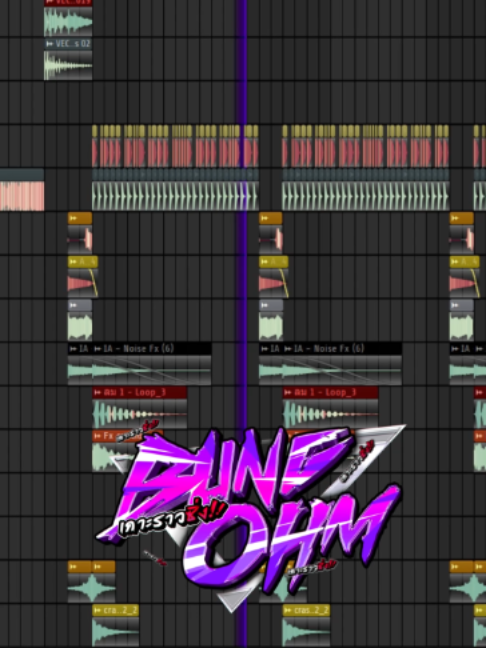Click clip menu icon of cra..2_2 clip

coord(98,610)
